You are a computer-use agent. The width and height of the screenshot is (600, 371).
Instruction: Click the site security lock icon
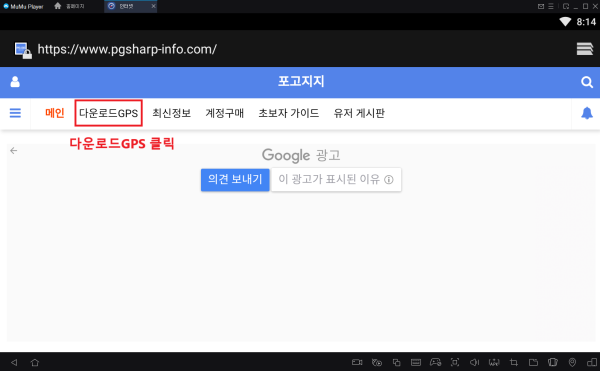pyautogui.click(x=23, y=50)
